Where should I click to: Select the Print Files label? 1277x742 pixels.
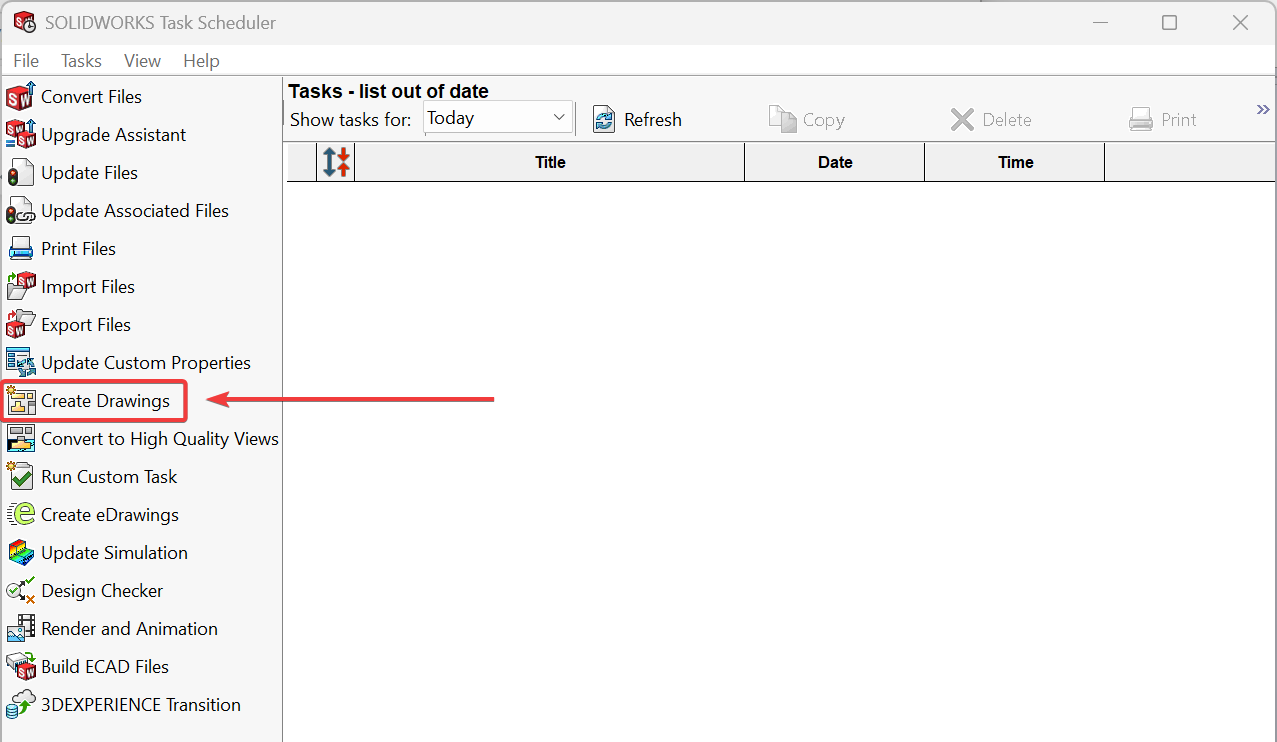[x=78, y=249]
